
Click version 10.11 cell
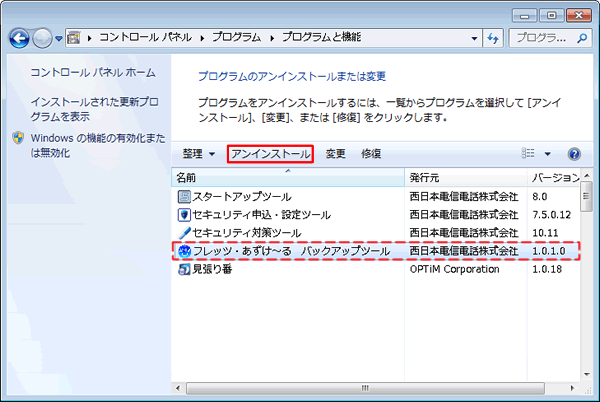tap(545, 233)
